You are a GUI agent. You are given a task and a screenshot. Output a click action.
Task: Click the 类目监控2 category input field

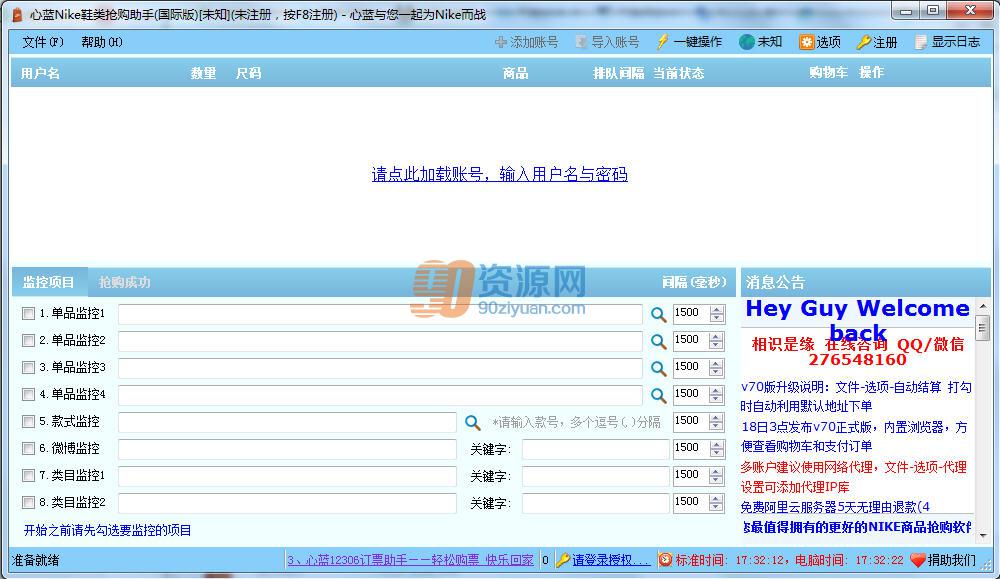[x=287, y=503]
